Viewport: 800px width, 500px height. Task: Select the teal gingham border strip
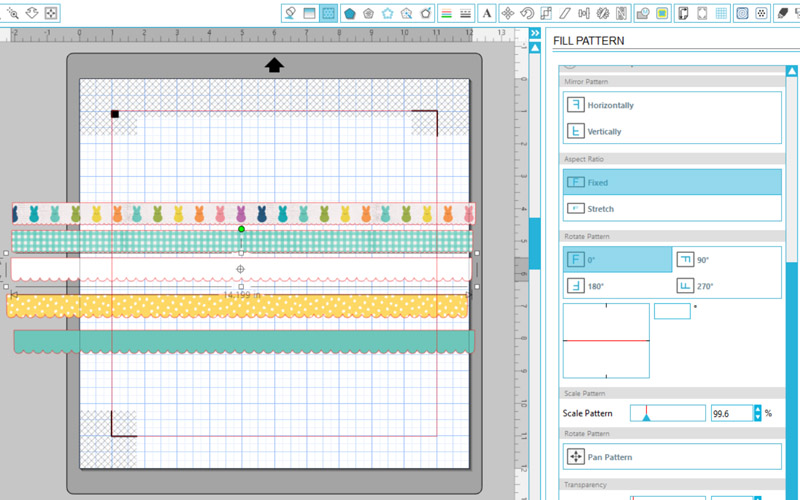tap(242, 242)
